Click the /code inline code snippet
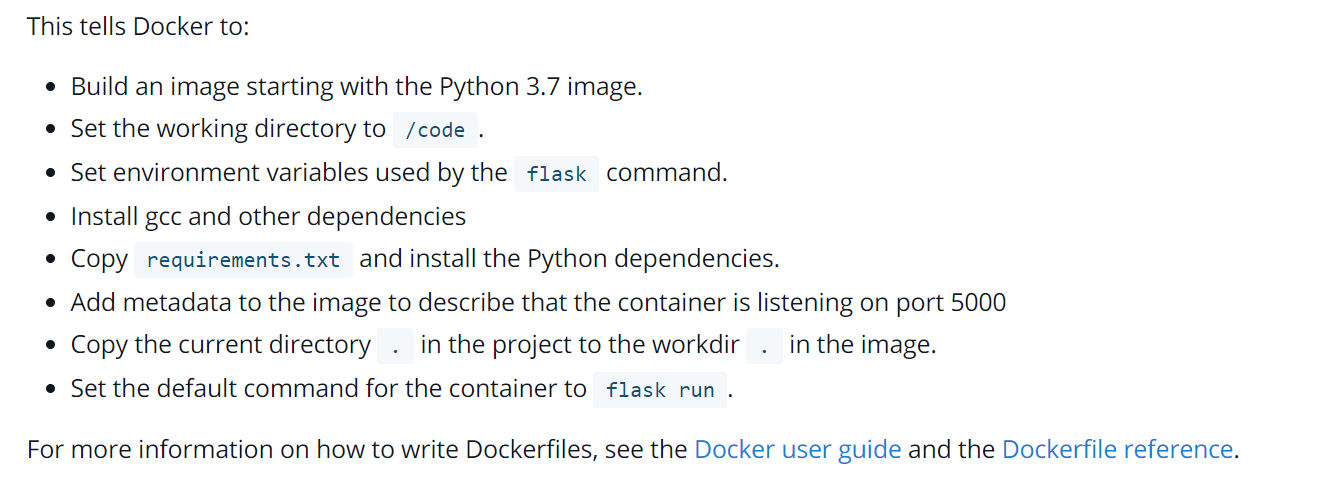Screen dimensions: 1325x477 (435, 130)
